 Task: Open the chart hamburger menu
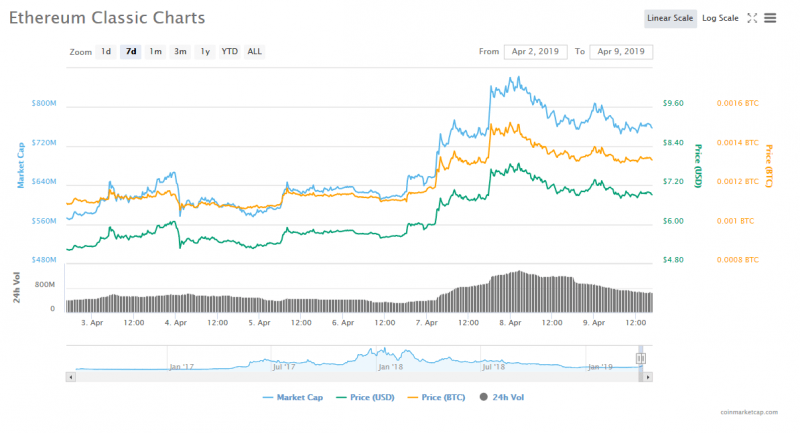[770, 18]
